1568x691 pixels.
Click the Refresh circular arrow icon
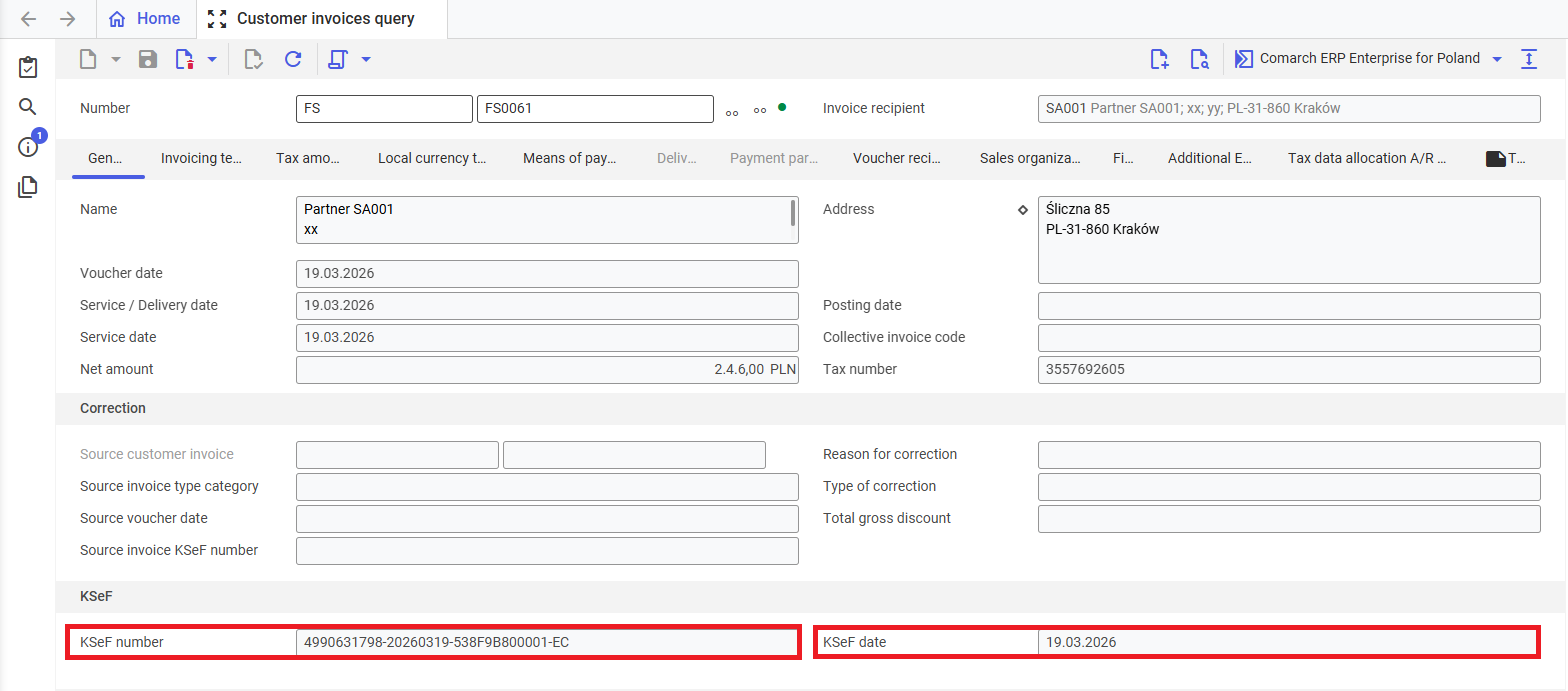click(x=293, y=59)
